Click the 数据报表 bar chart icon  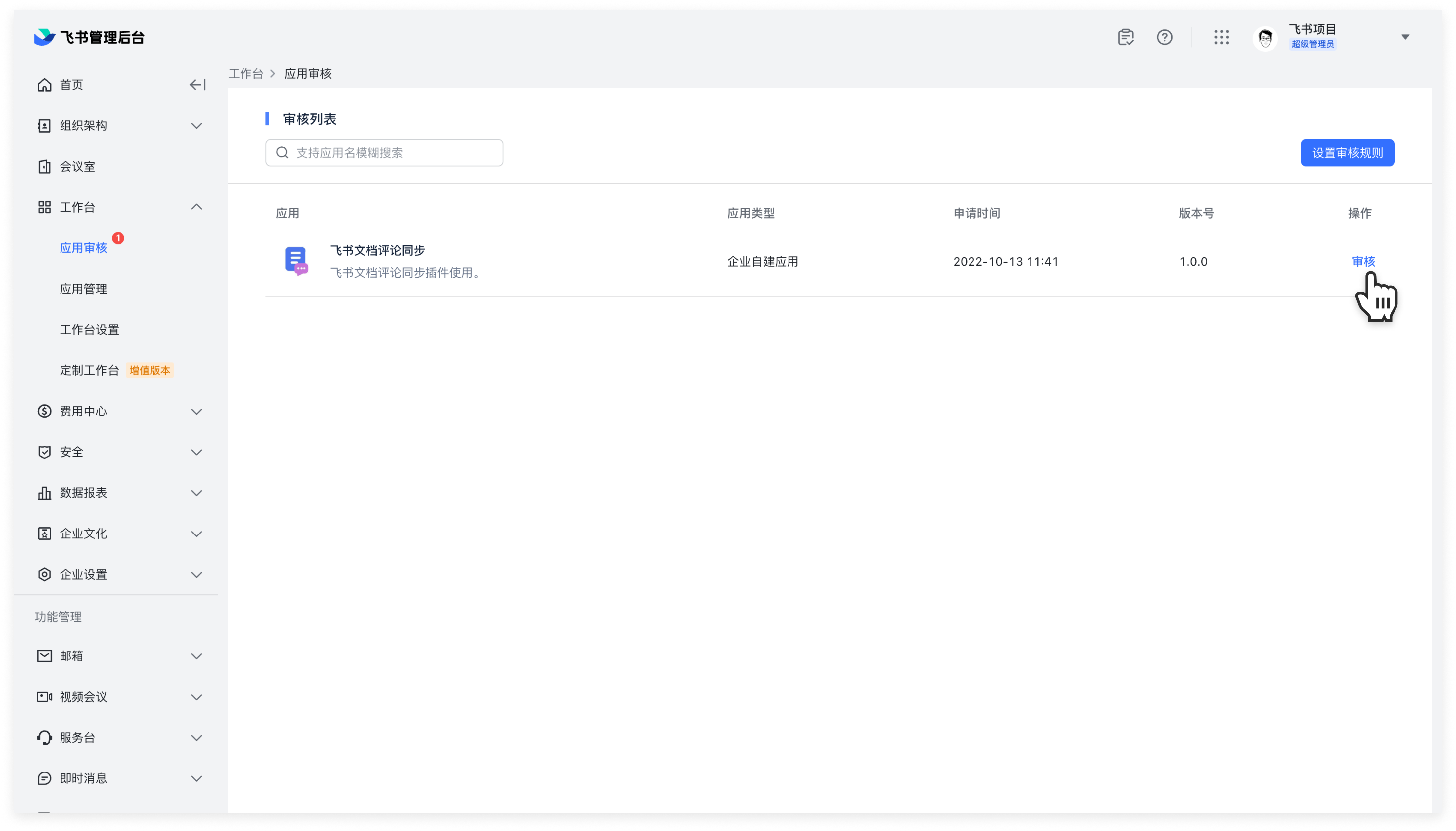(45, 492)
